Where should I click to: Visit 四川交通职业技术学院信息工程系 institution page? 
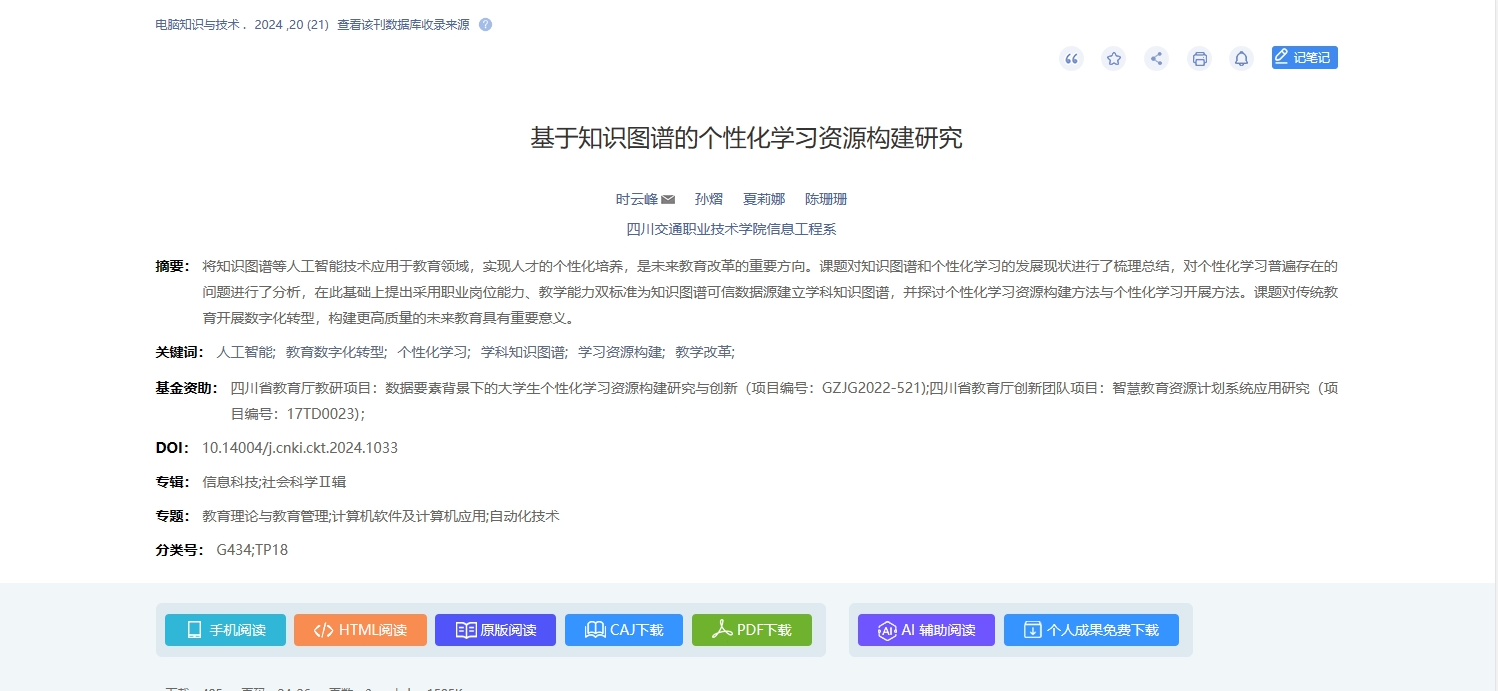(733, 229)
